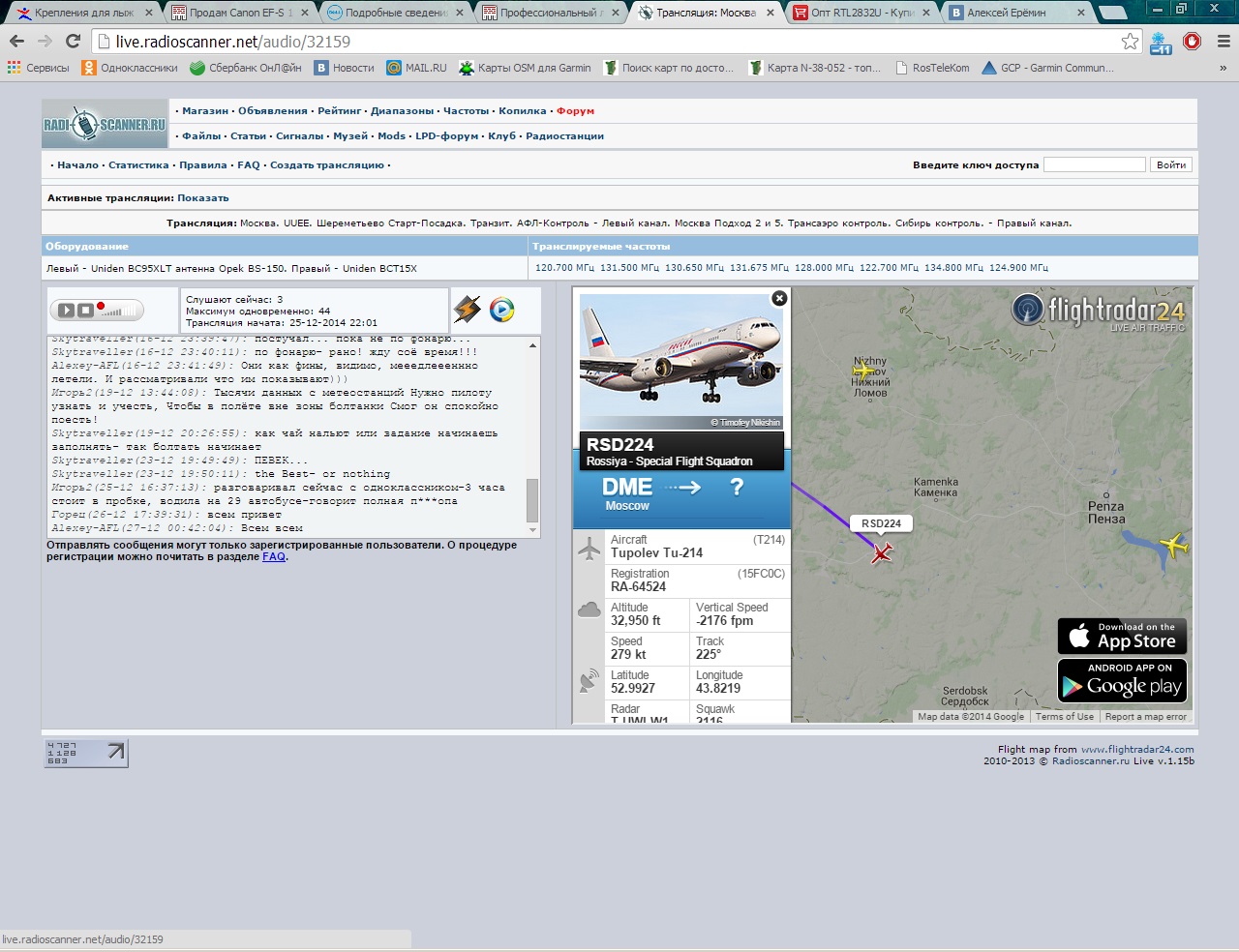Click Report a map error link
Screen dimensions: 1239x952
[1145, 717]
